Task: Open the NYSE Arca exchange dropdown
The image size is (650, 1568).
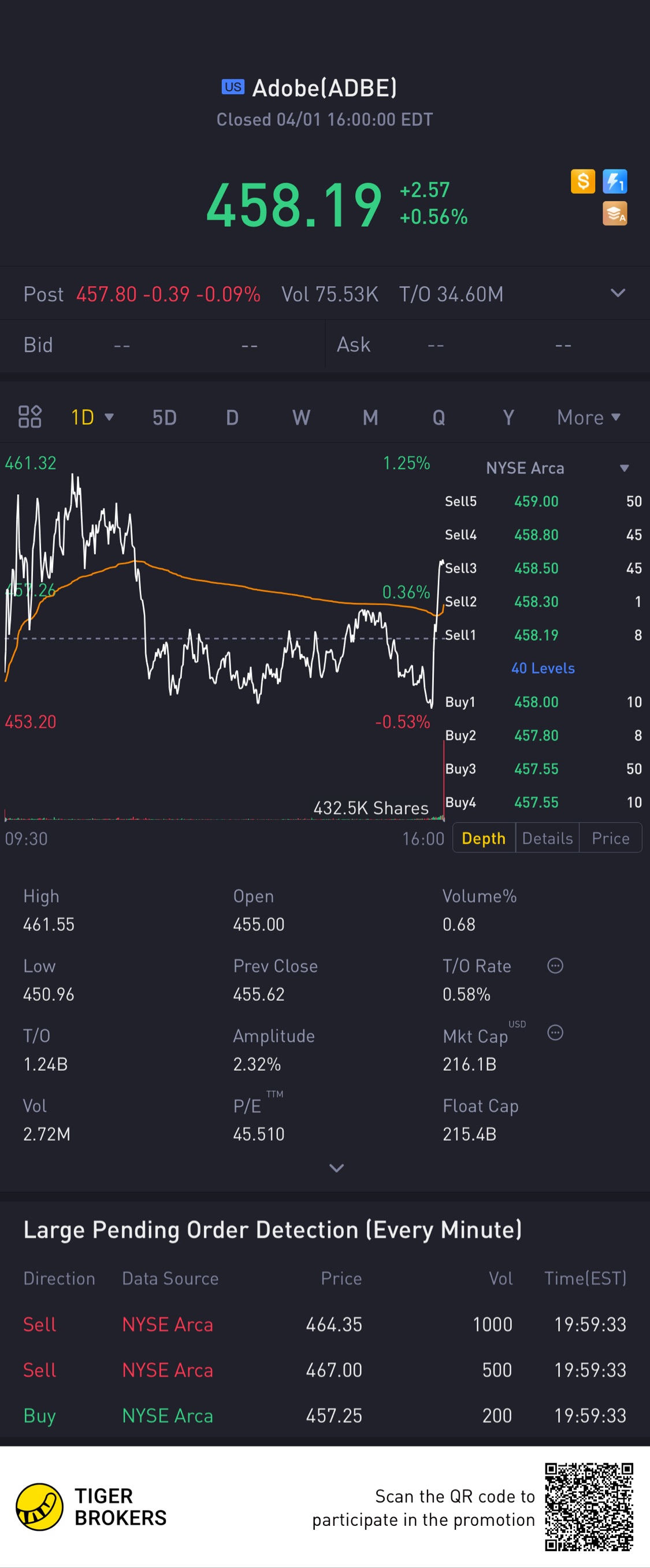Action: coord(557,468)
